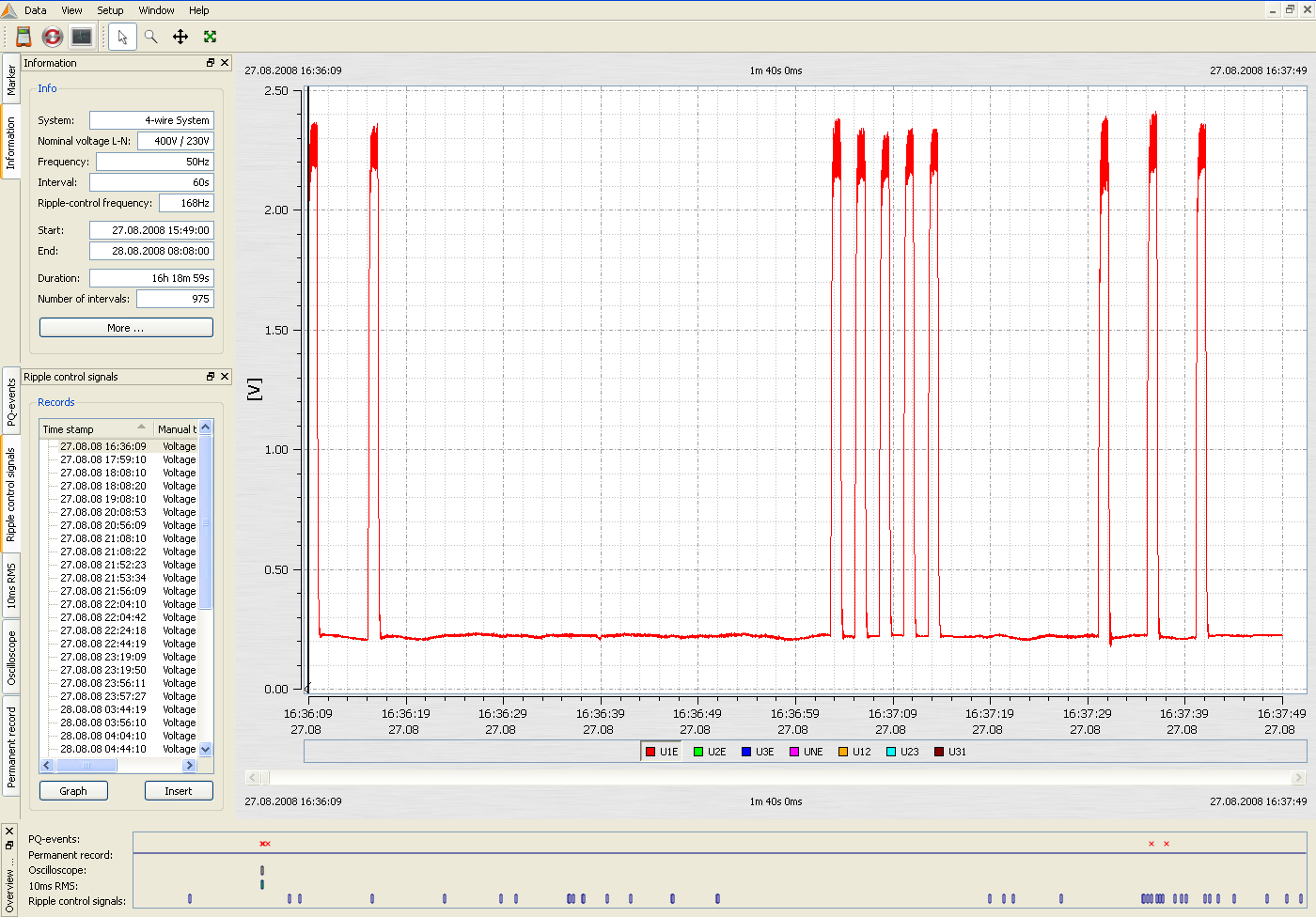Toggle the U23 channel in legend
1316x917 pixels.
[902, 752]
